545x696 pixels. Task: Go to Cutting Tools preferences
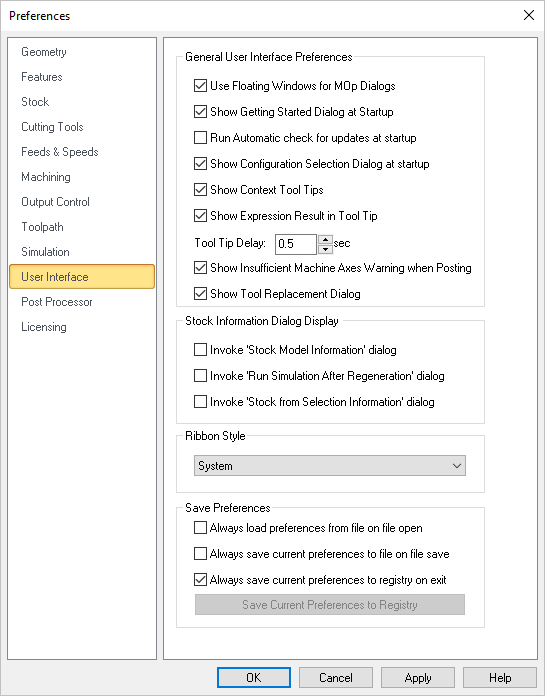pos(52,127)
